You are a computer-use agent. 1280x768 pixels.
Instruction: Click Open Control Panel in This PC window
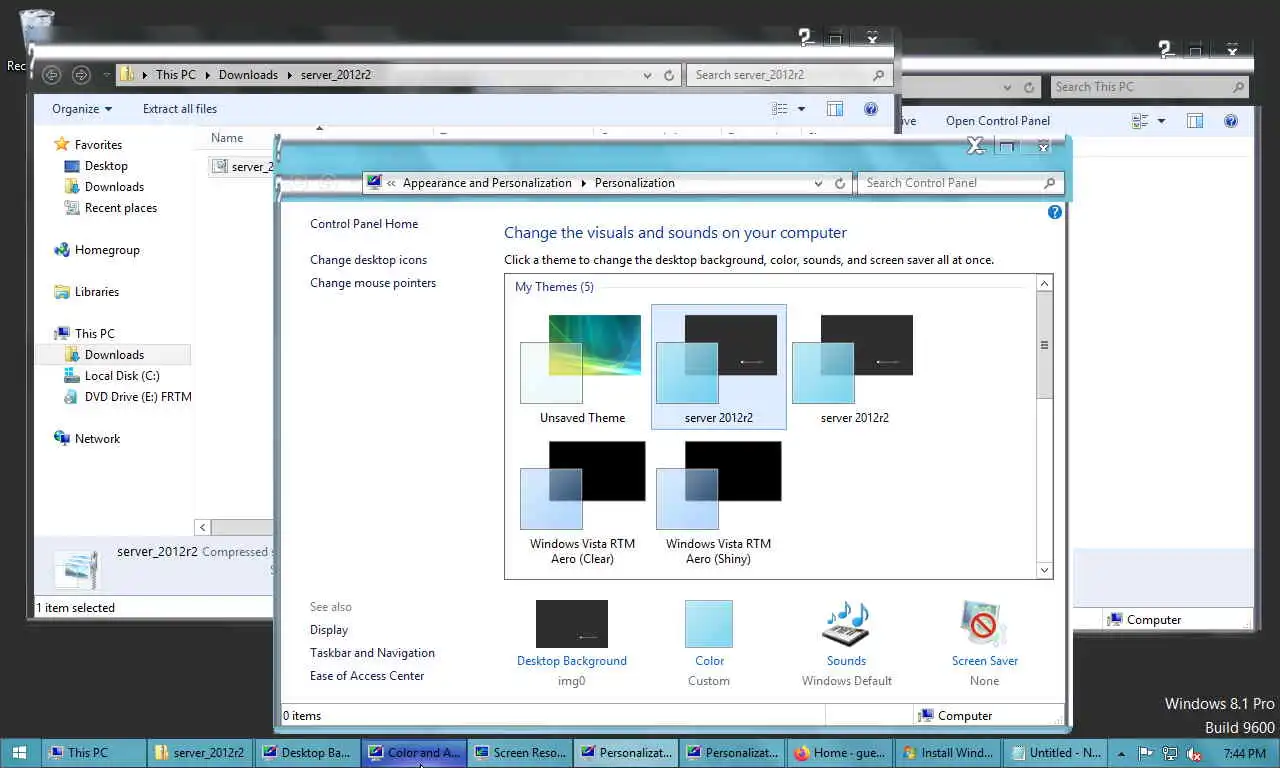point(998,121)
